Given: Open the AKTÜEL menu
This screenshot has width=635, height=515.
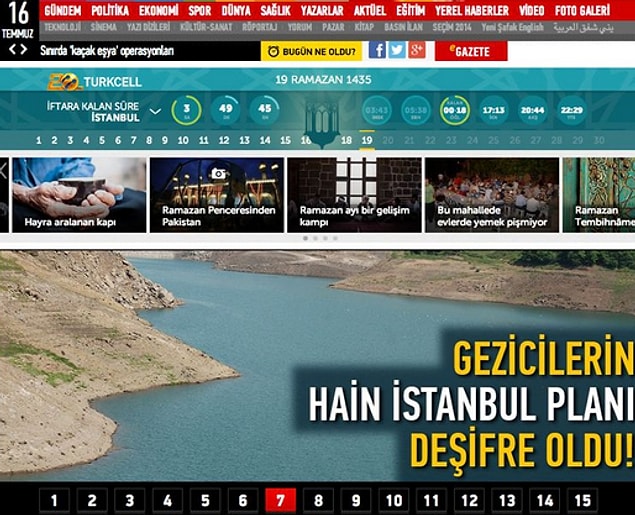Looking at the screenshot, I should pyautogui.click(x=370, y=11).
